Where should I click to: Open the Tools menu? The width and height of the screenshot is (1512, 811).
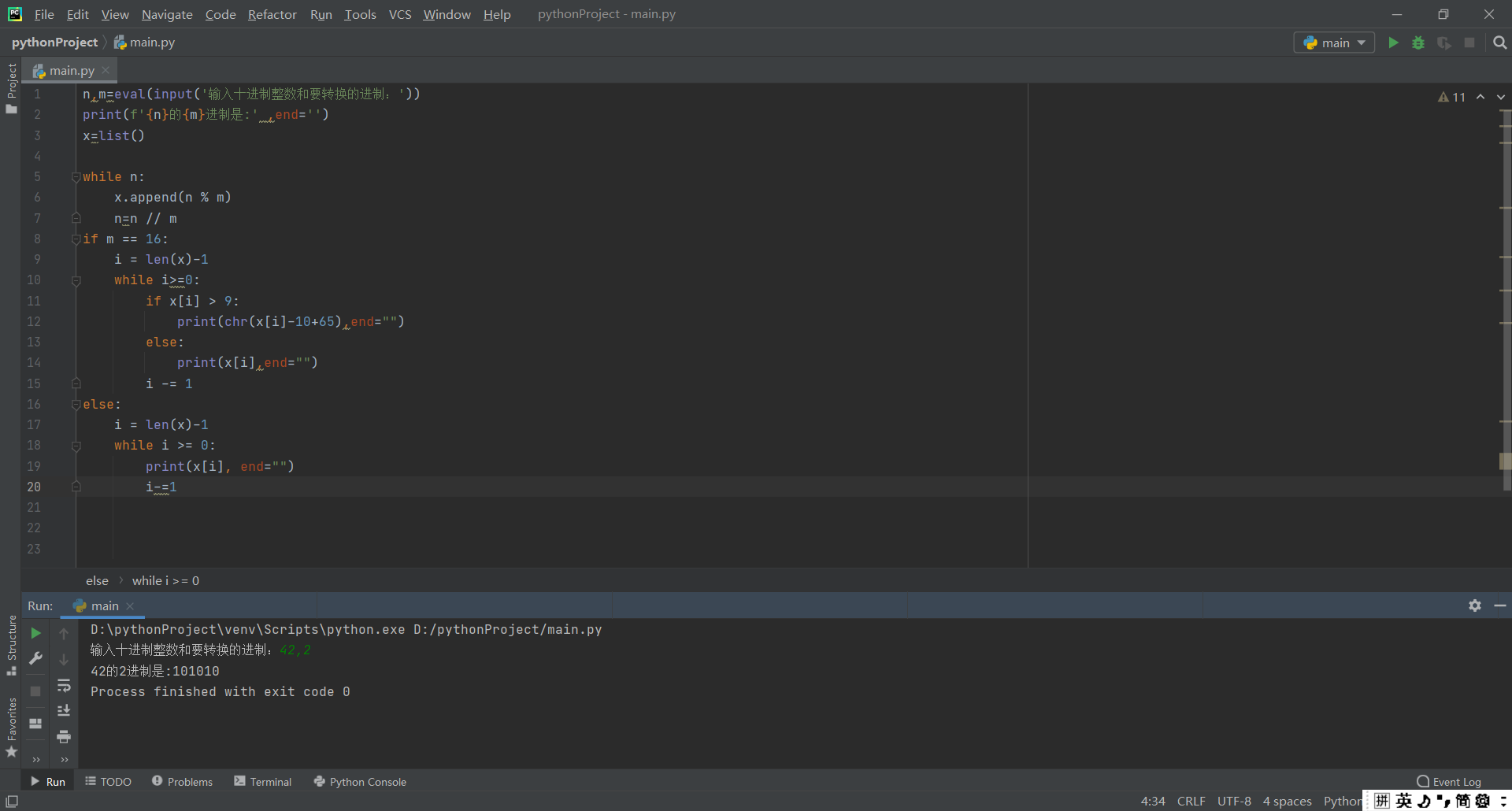(x=360, y=14)
